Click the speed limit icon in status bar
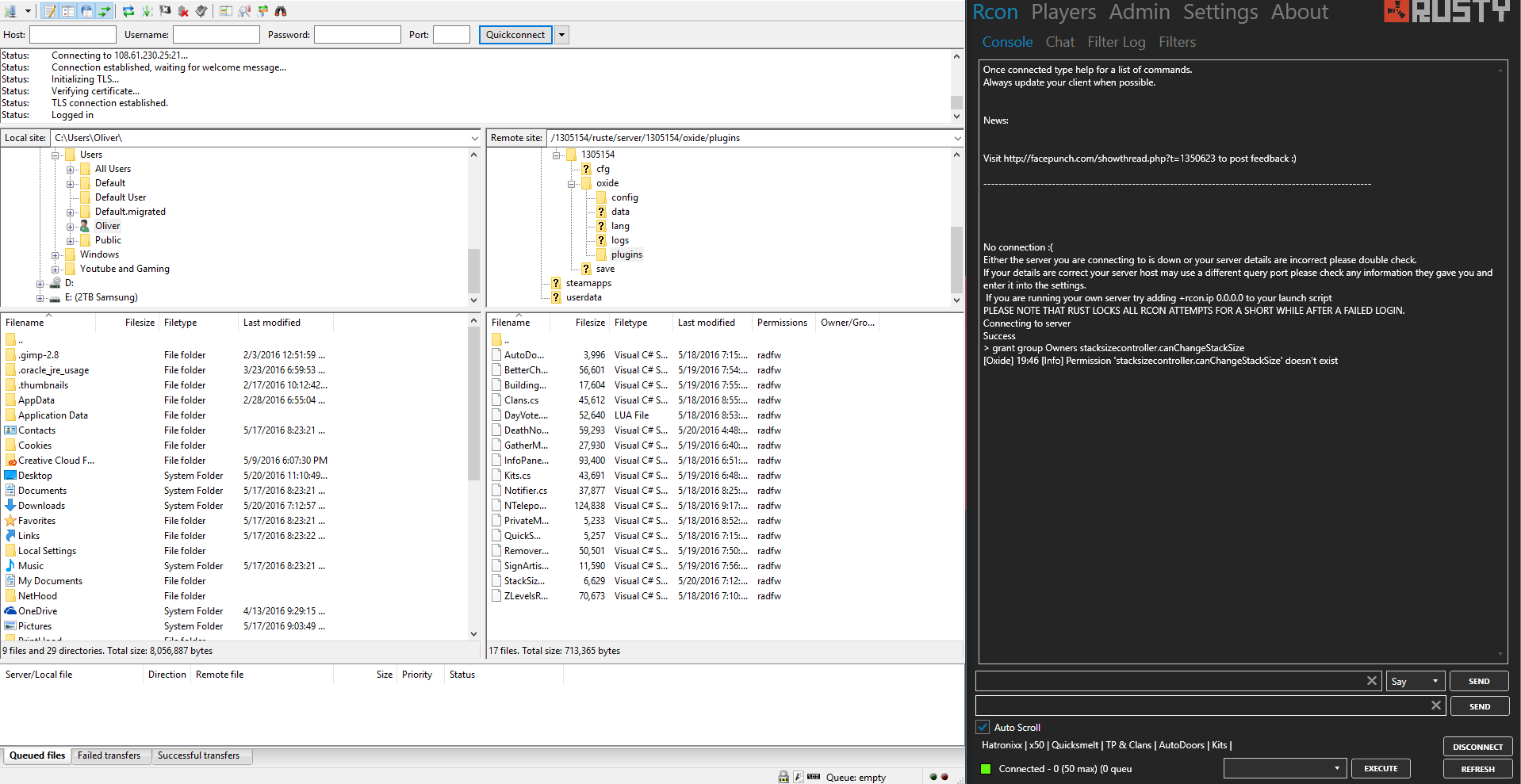This screenshot has height=784, width=1521. coord(814,777)
